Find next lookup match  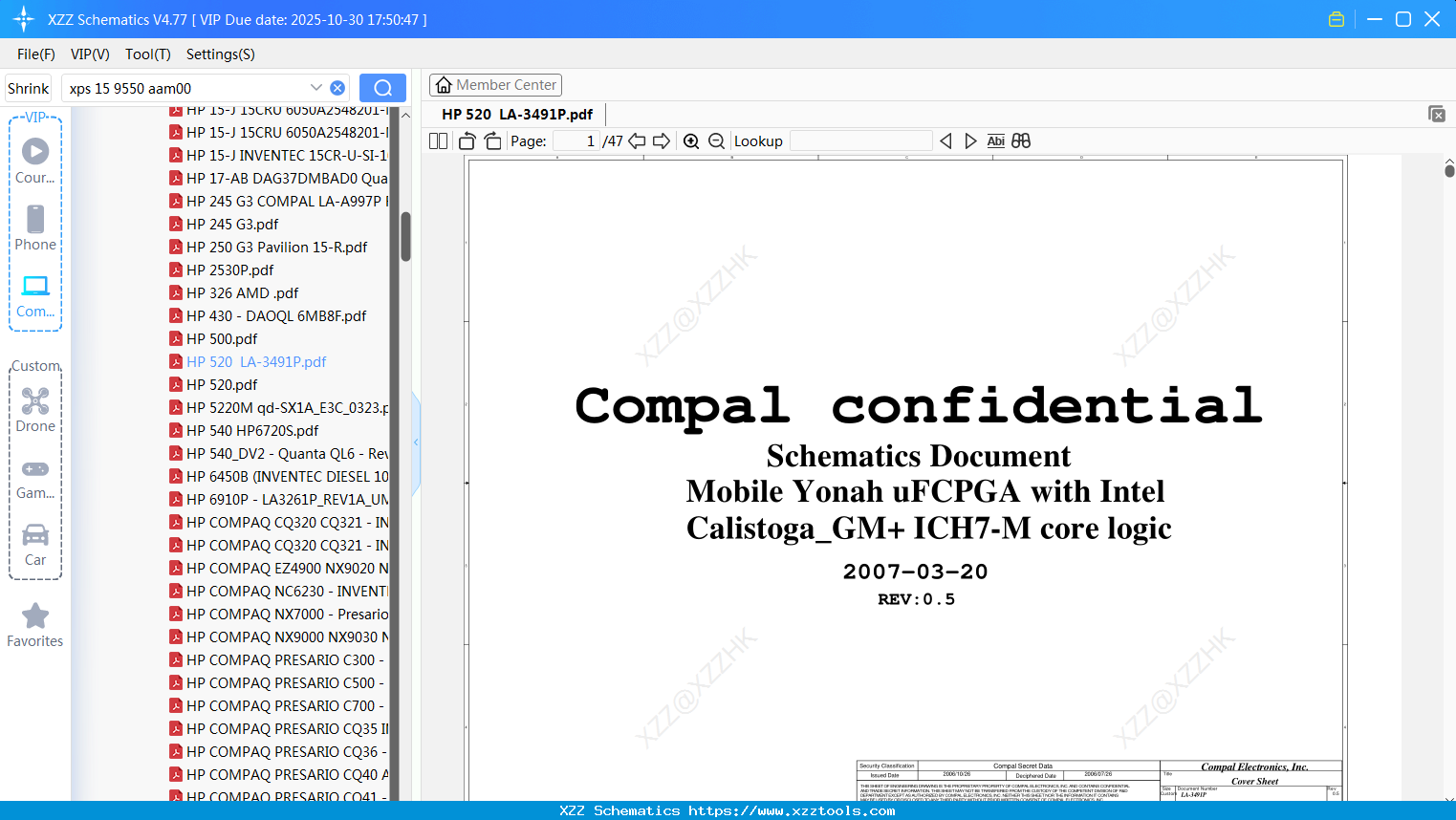(970, 141)
